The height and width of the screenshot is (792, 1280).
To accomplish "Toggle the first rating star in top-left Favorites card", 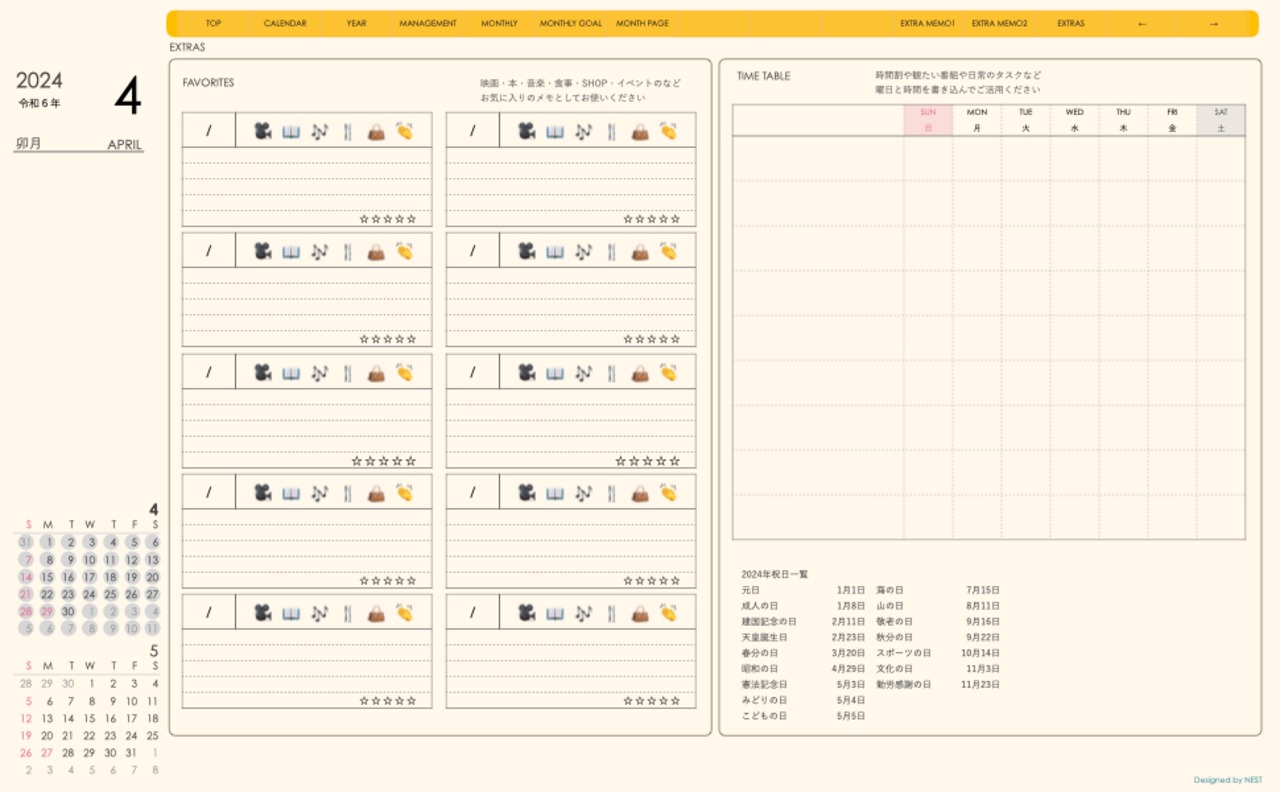I will point(364,219).
